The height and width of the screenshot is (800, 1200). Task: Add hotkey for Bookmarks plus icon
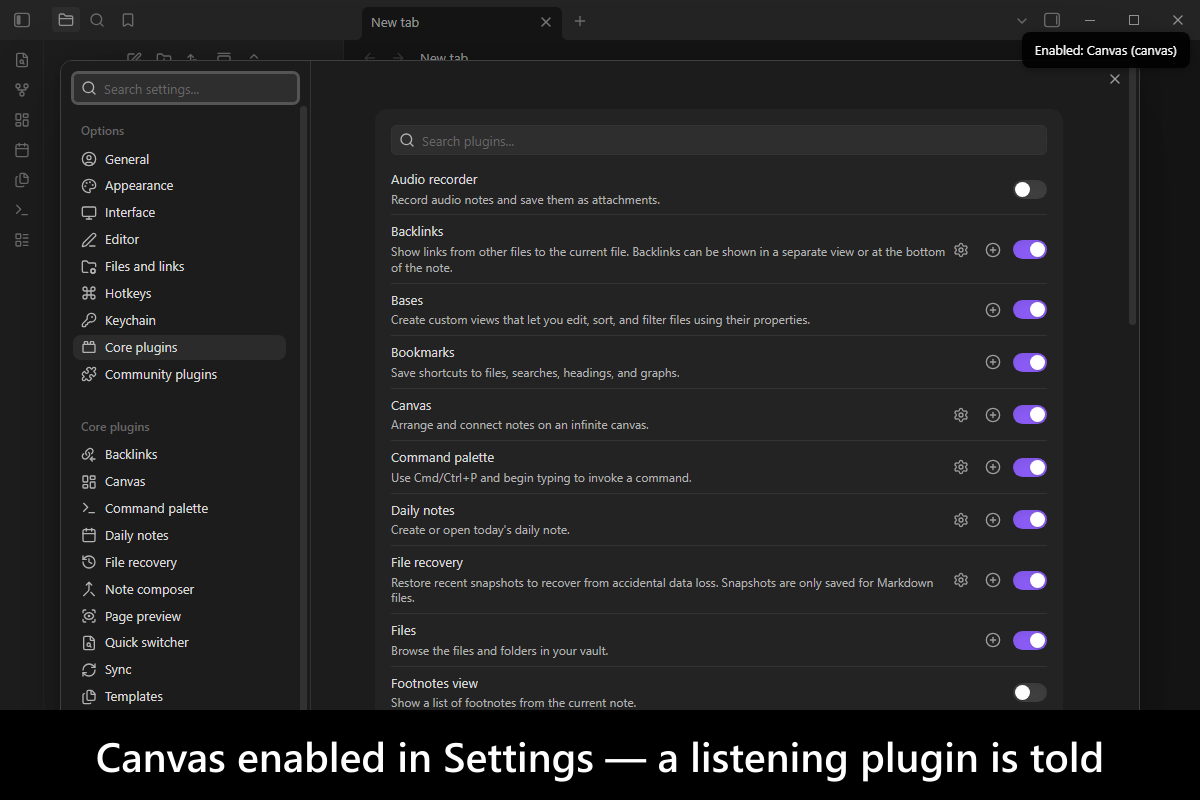point(993,362)
